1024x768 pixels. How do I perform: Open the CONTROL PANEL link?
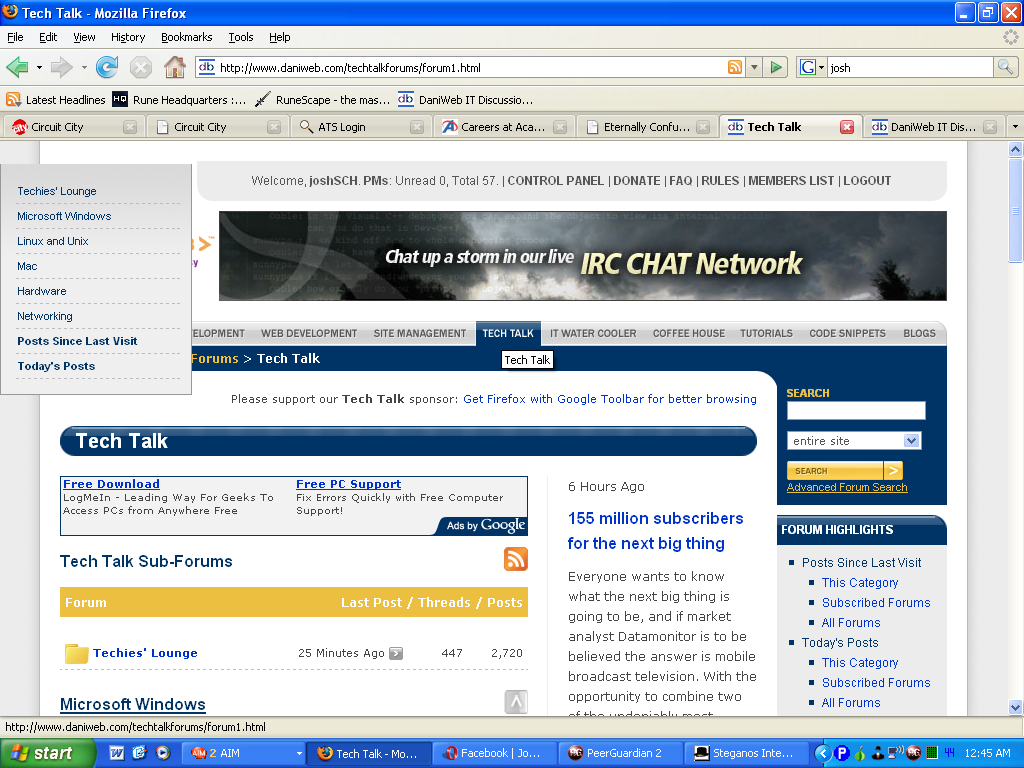[x=556, y=181]
